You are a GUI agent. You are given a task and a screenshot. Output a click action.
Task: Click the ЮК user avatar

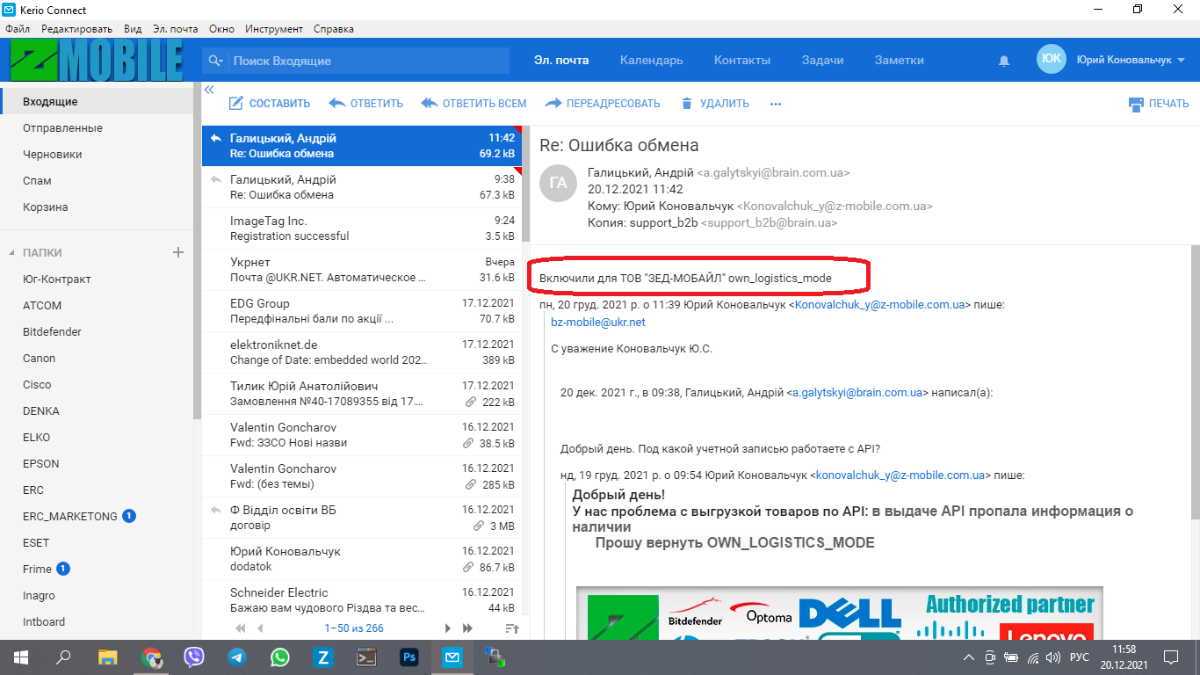(x=1051, y=59)
